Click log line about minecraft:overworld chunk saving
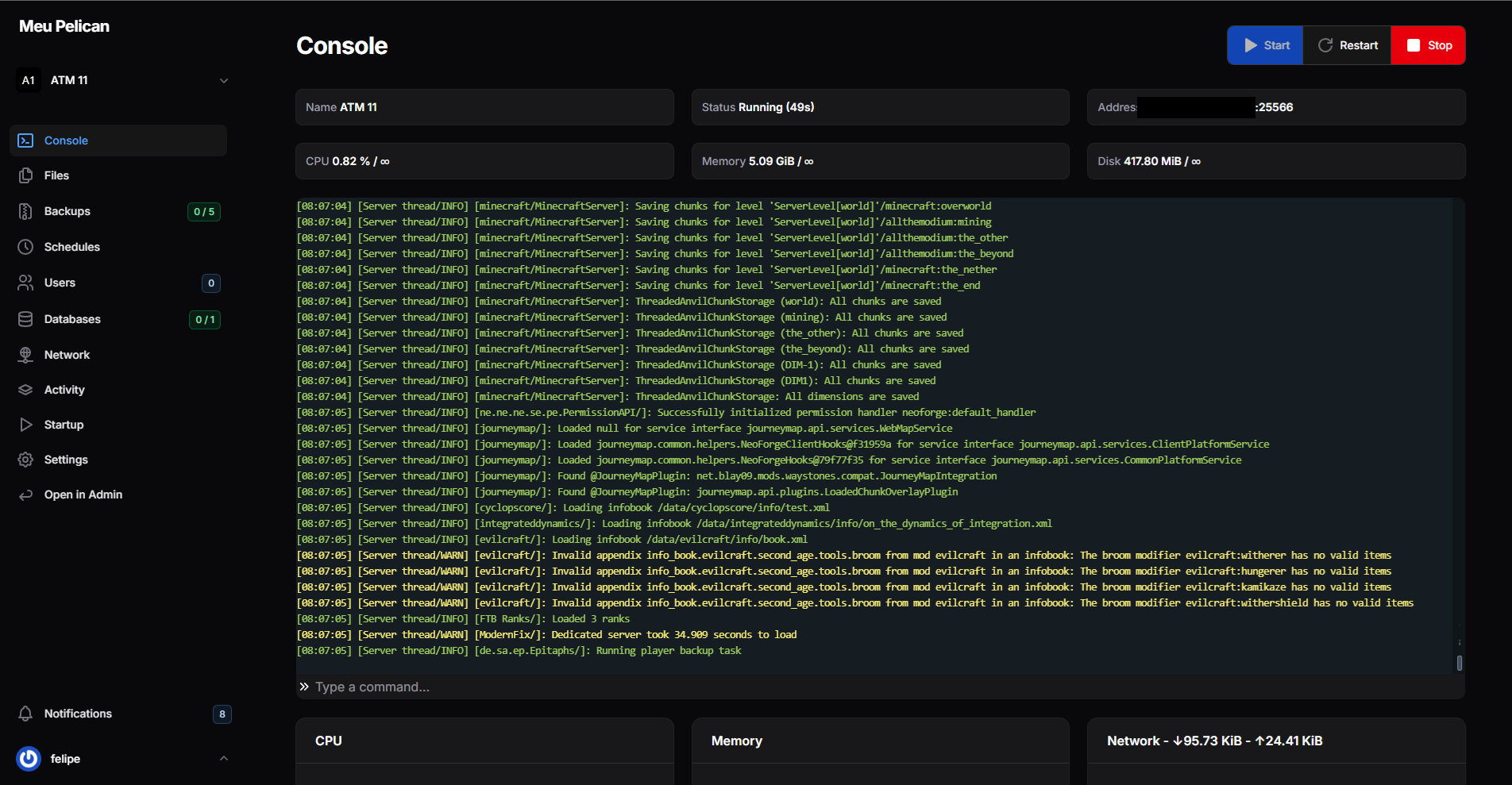 coord(644,206)
